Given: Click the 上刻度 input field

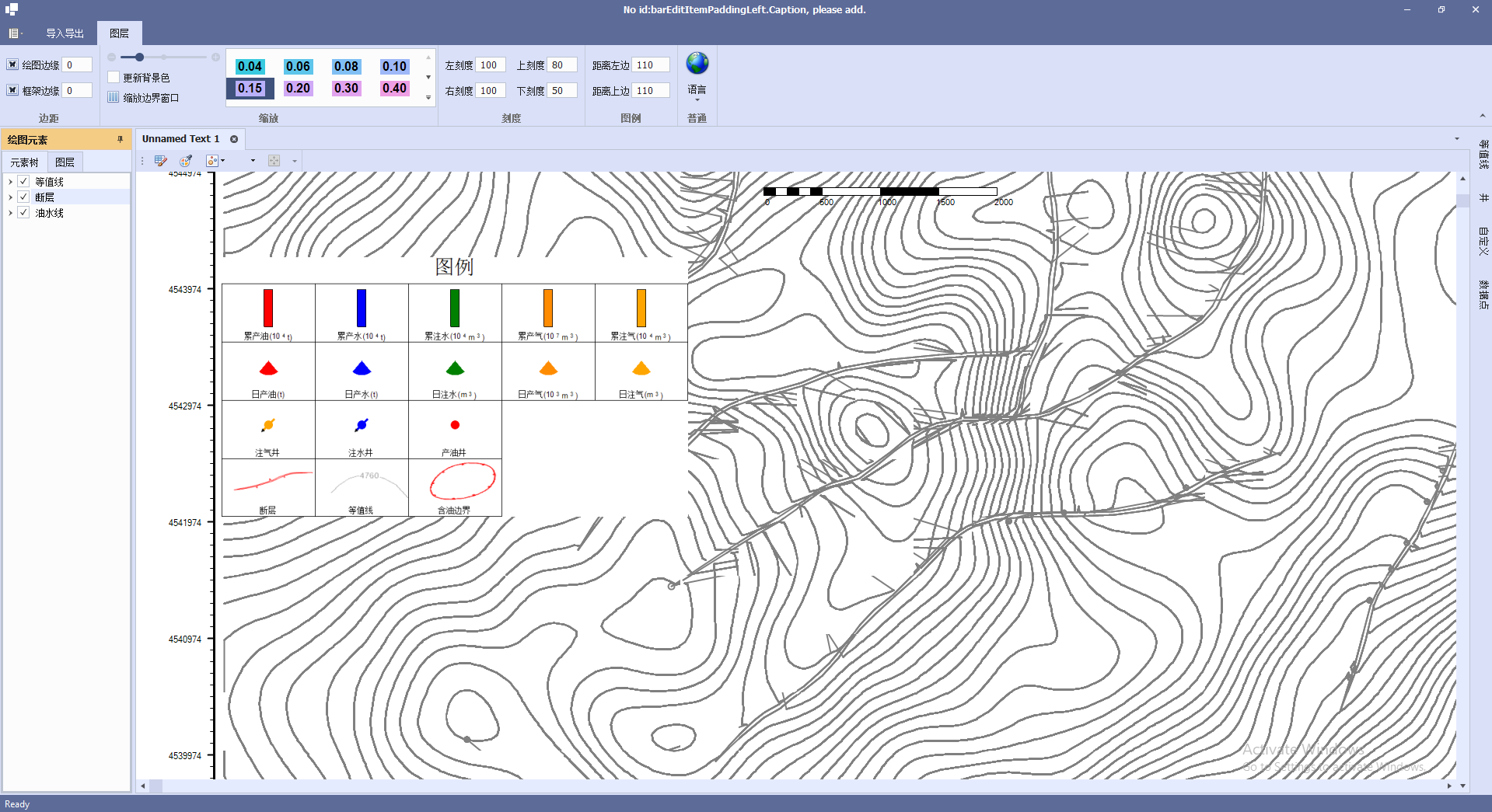Looking at the screenshot, I should click(562, 64).
